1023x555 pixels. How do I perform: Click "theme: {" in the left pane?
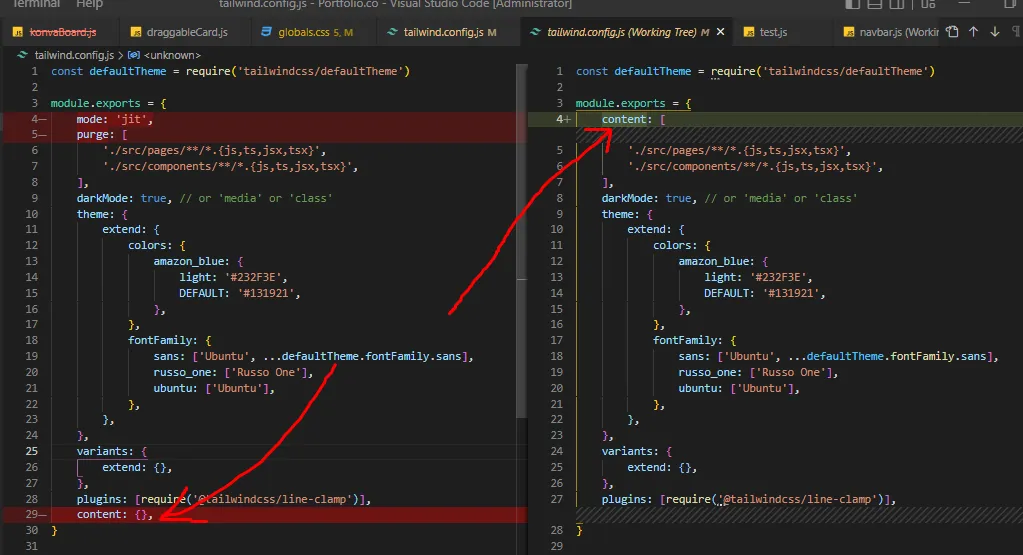point(102,214)
